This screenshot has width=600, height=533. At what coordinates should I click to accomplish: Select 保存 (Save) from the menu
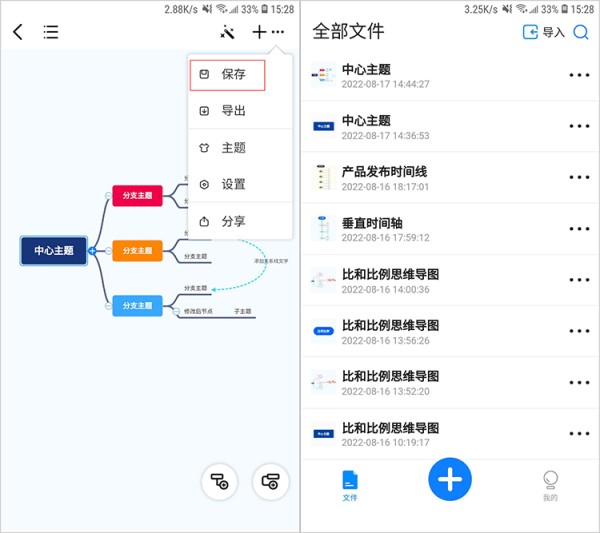tap(227, 75)
